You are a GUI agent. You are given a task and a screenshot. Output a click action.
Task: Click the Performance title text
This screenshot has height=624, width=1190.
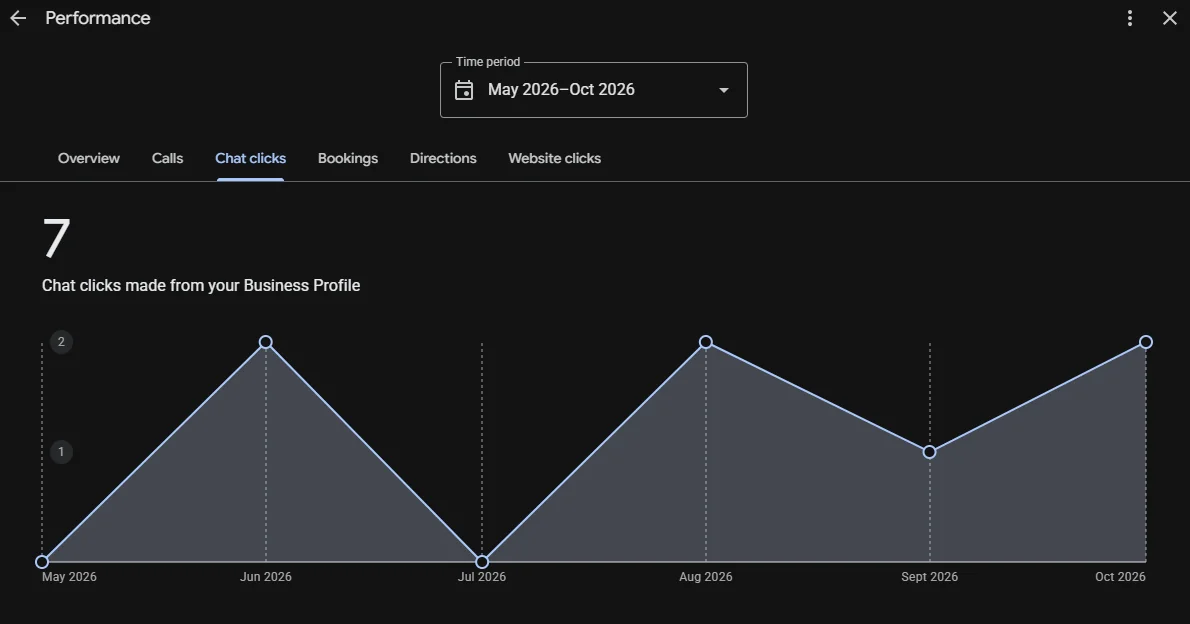pos(98,18)
